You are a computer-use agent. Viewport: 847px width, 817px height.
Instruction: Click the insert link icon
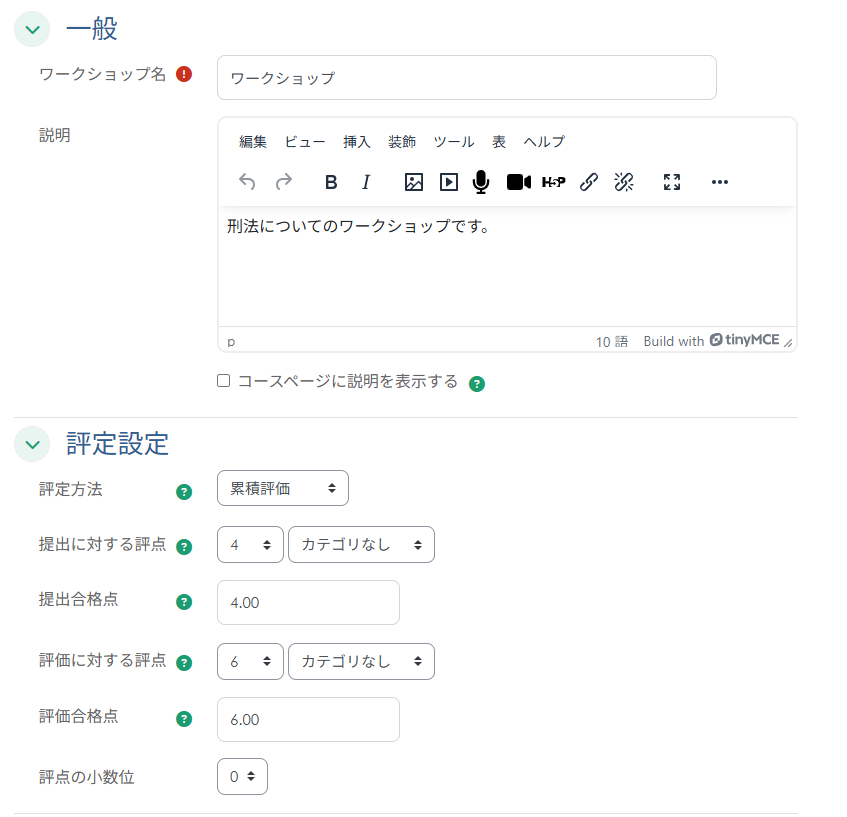pyautogui.click(x=589, y=182)
